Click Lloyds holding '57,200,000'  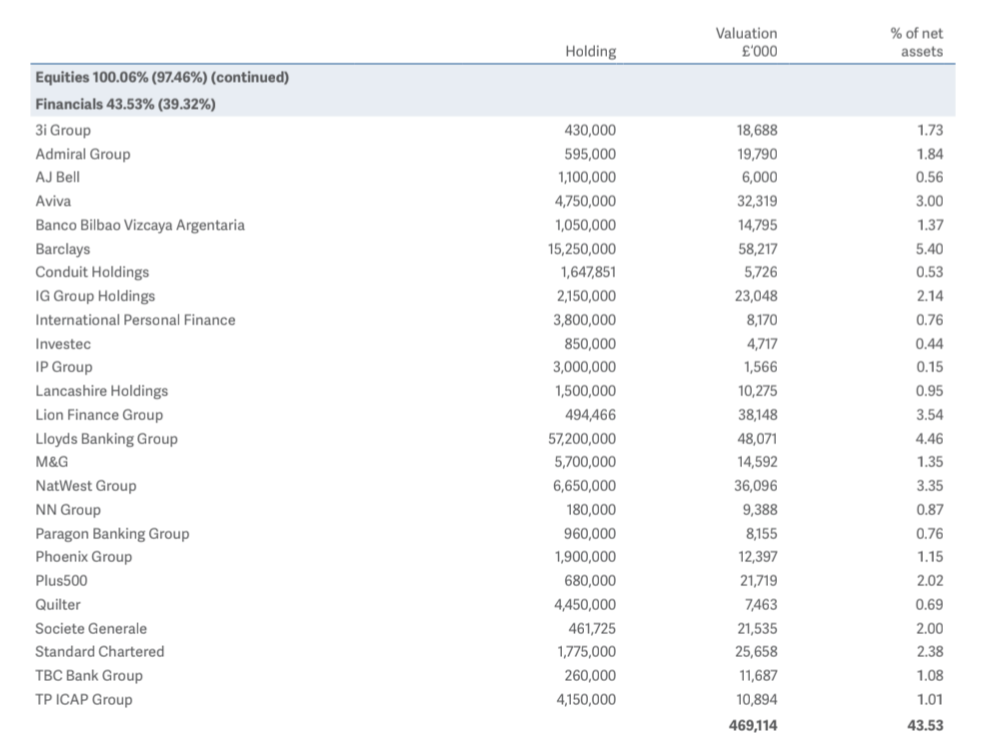point(582,439)
